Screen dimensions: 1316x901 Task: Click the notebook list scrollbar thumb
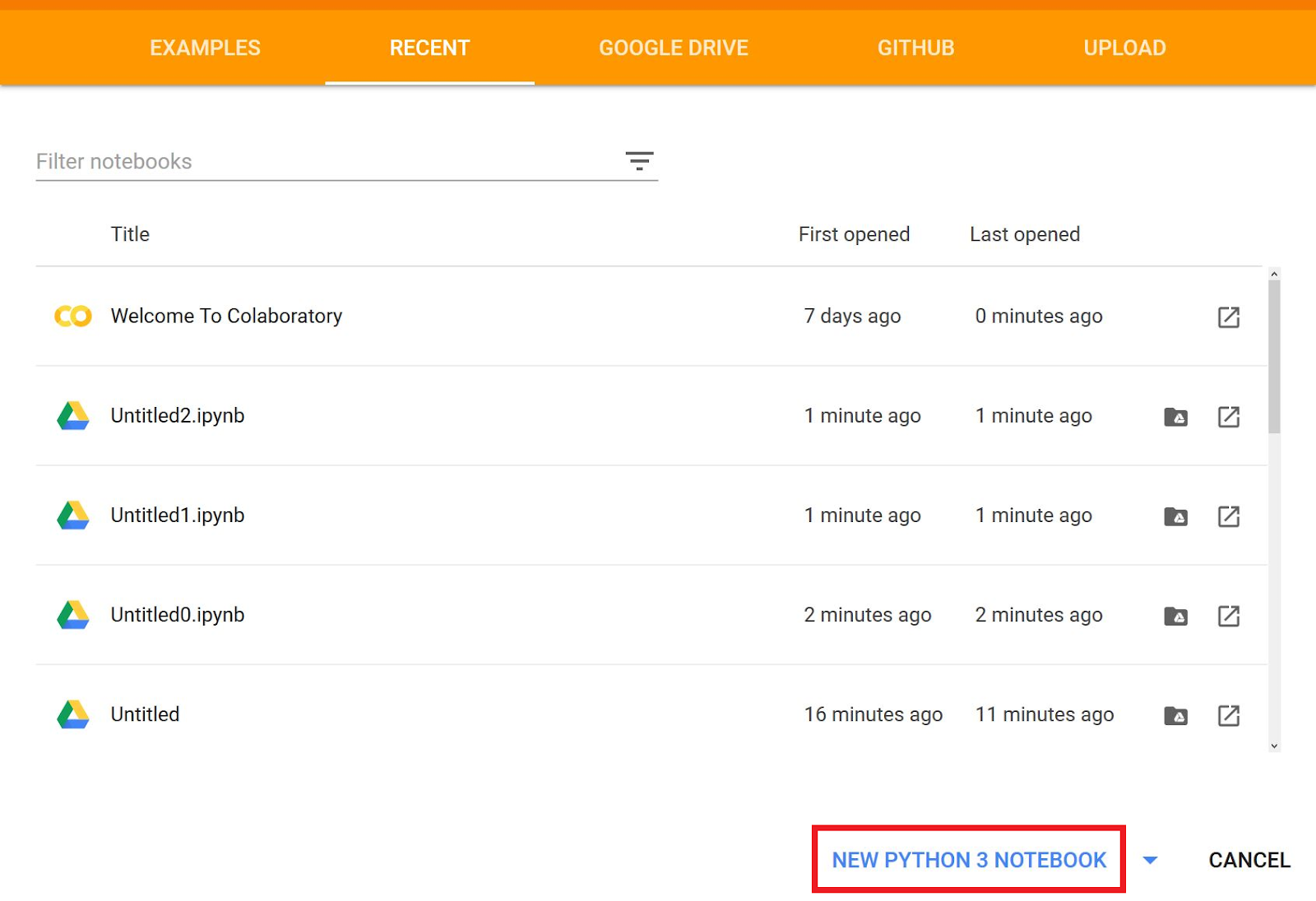pos(1274,356)
